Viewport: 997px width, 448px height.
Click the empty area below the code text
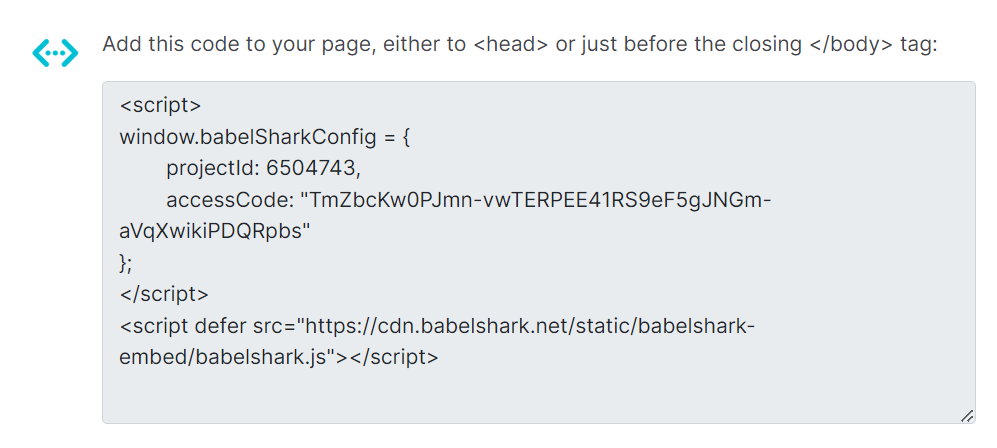[538, 395]
